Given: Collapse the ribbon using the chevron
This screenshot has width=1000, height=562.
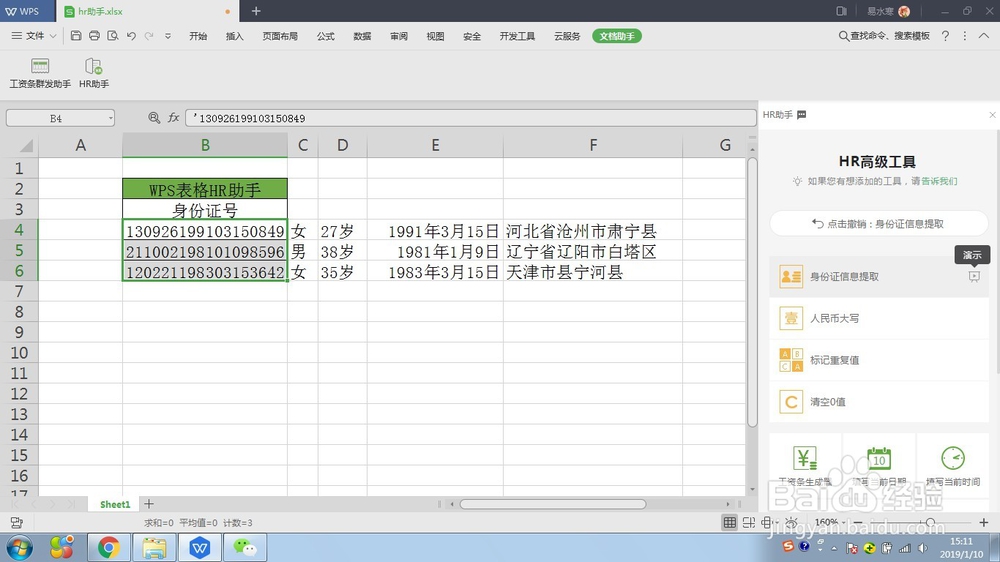Looking at the screenshot, I should (984, 36).
